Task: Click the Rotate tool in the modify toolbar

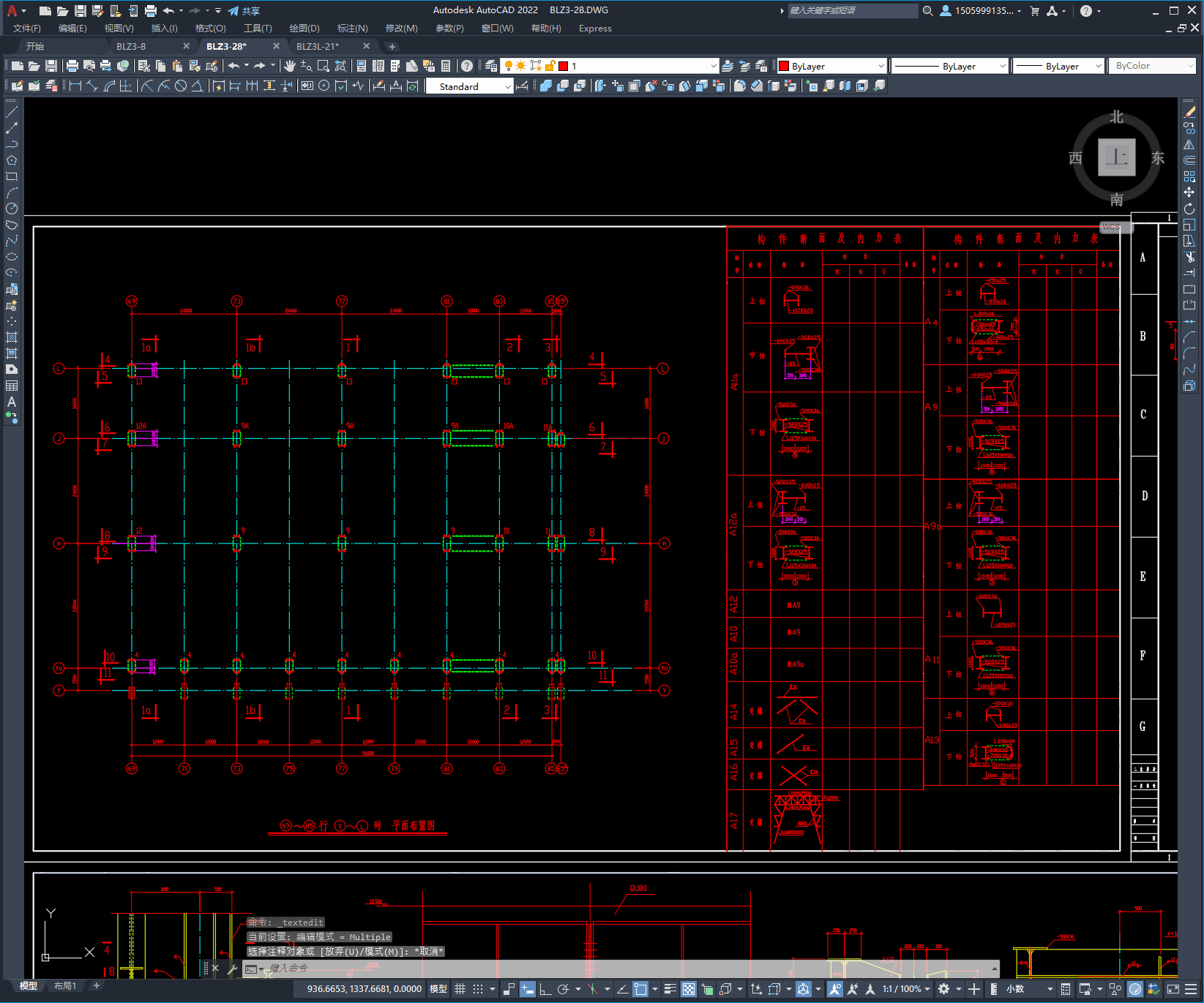Action: click(1189, 209)
